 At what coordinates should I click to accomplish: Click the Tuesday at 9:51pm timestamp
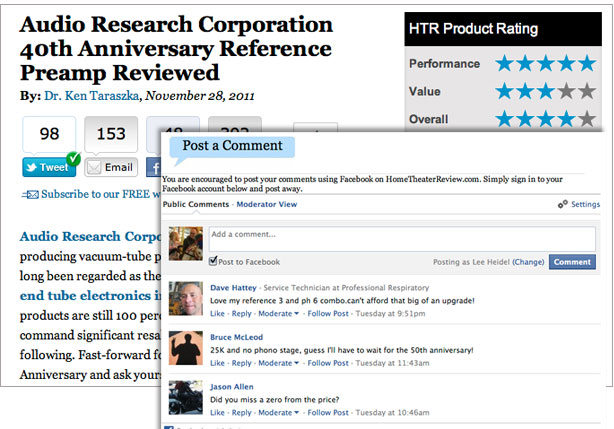coord(390,314)
